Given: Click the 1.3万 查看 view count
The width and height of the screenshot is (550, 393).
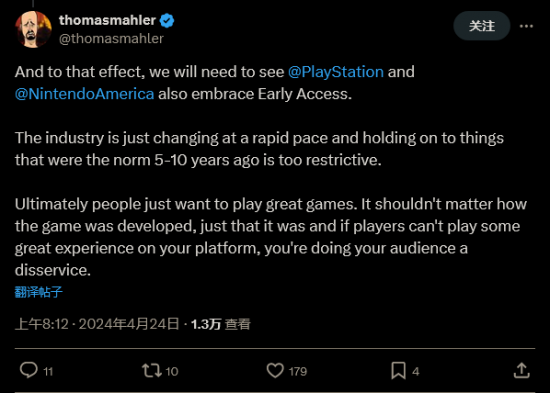Looking at the screenshot, I should click(x=221, y=324).
